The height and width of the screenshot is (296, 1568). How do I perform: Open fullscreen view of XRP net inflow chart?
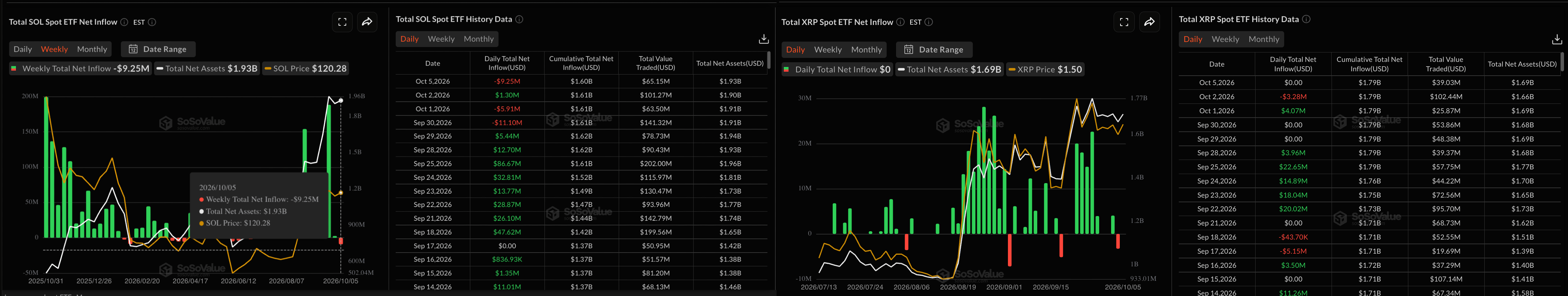pos(1124,22)
